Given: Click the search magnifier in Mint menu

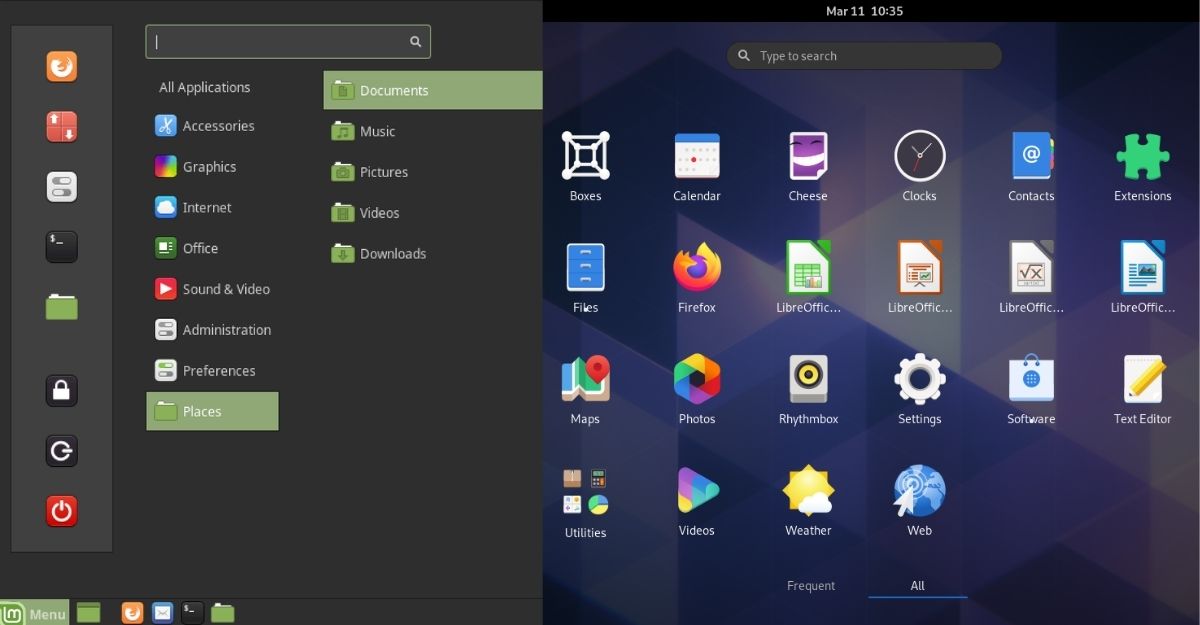Looking at the screenshot, I should 415,42.
